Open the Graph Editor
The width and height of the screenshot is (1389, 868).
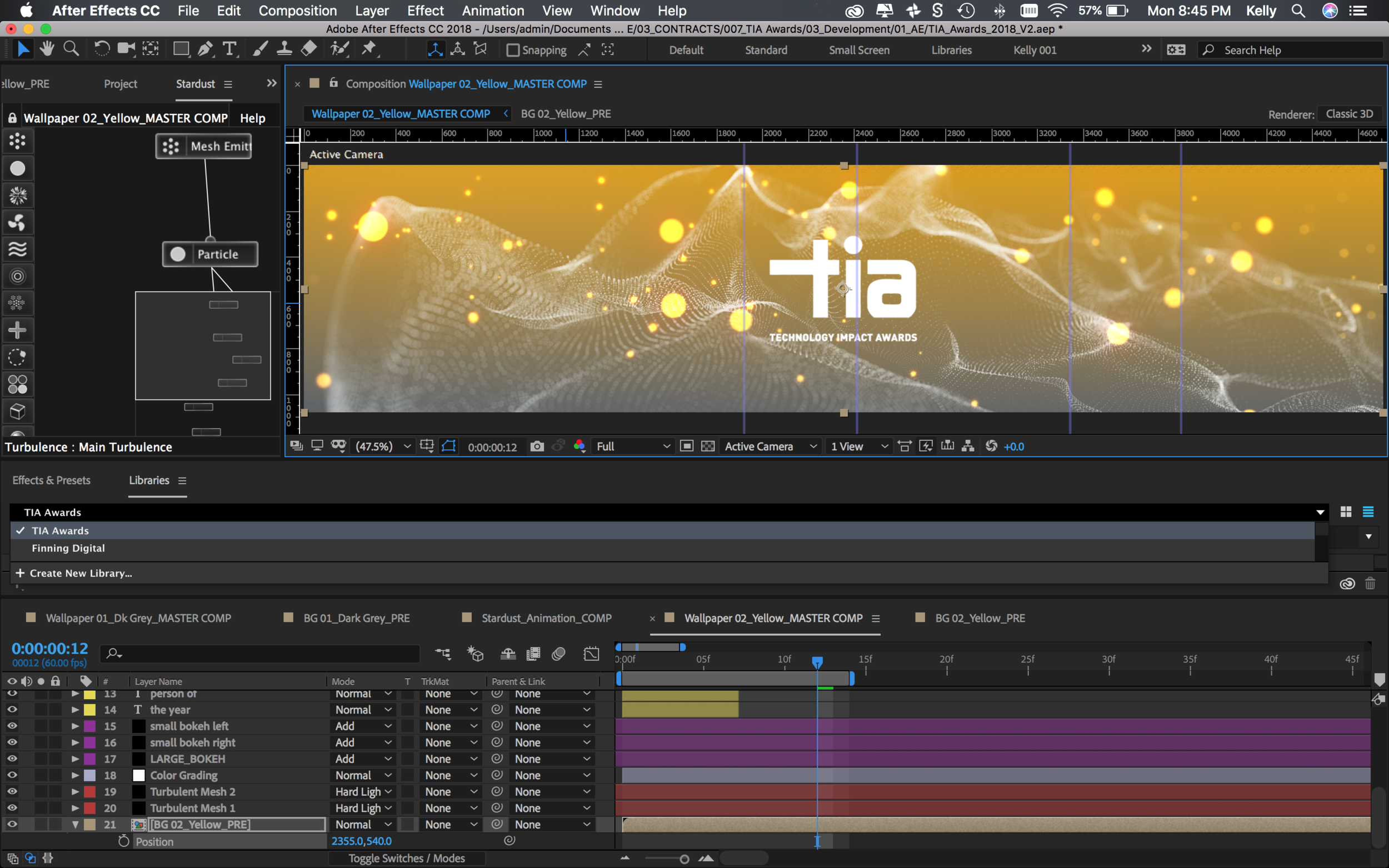click(x=591, y=653)
